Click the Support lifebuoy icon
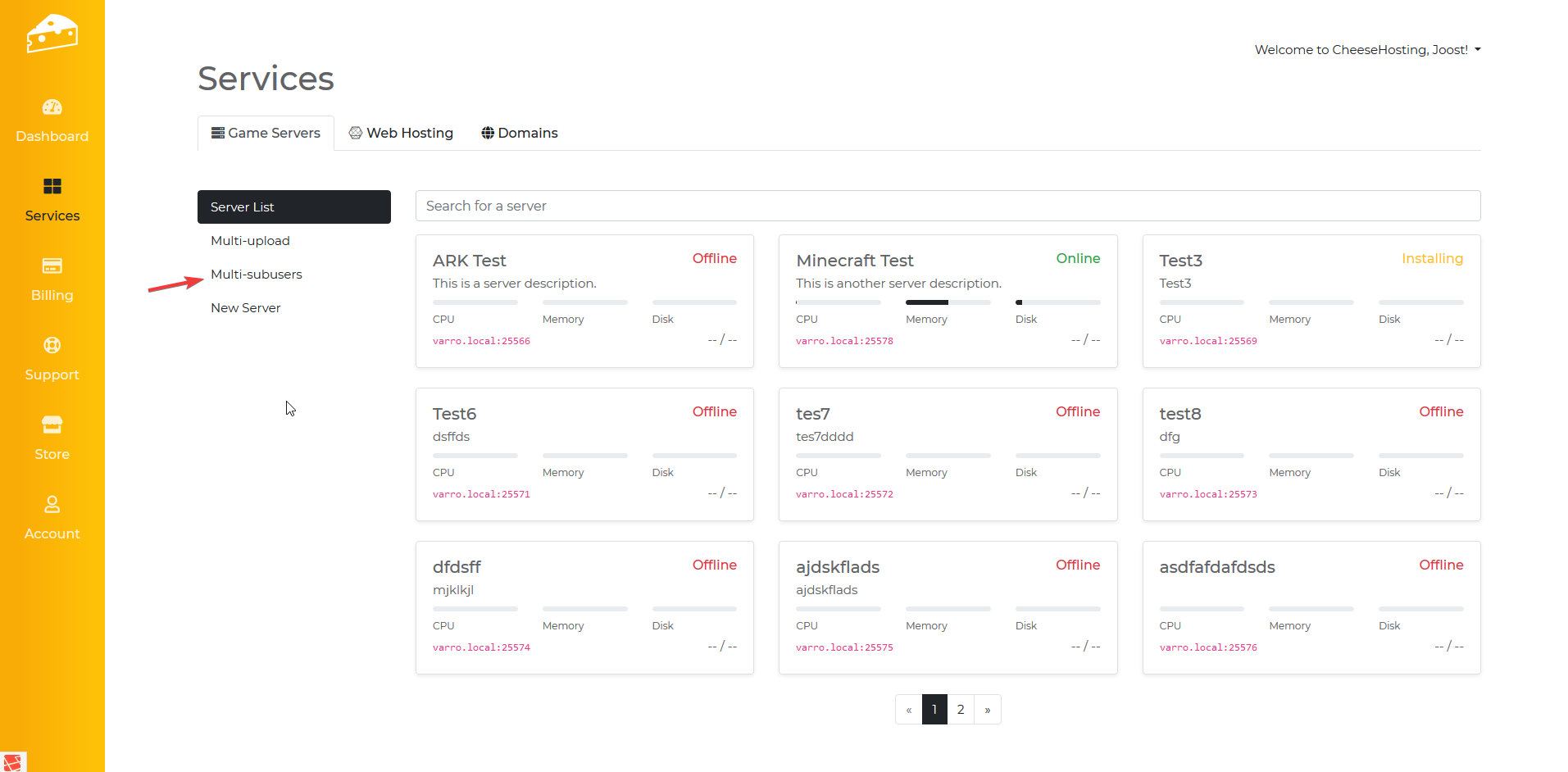Screen dimensions: 1568x772 coord(52,346)
